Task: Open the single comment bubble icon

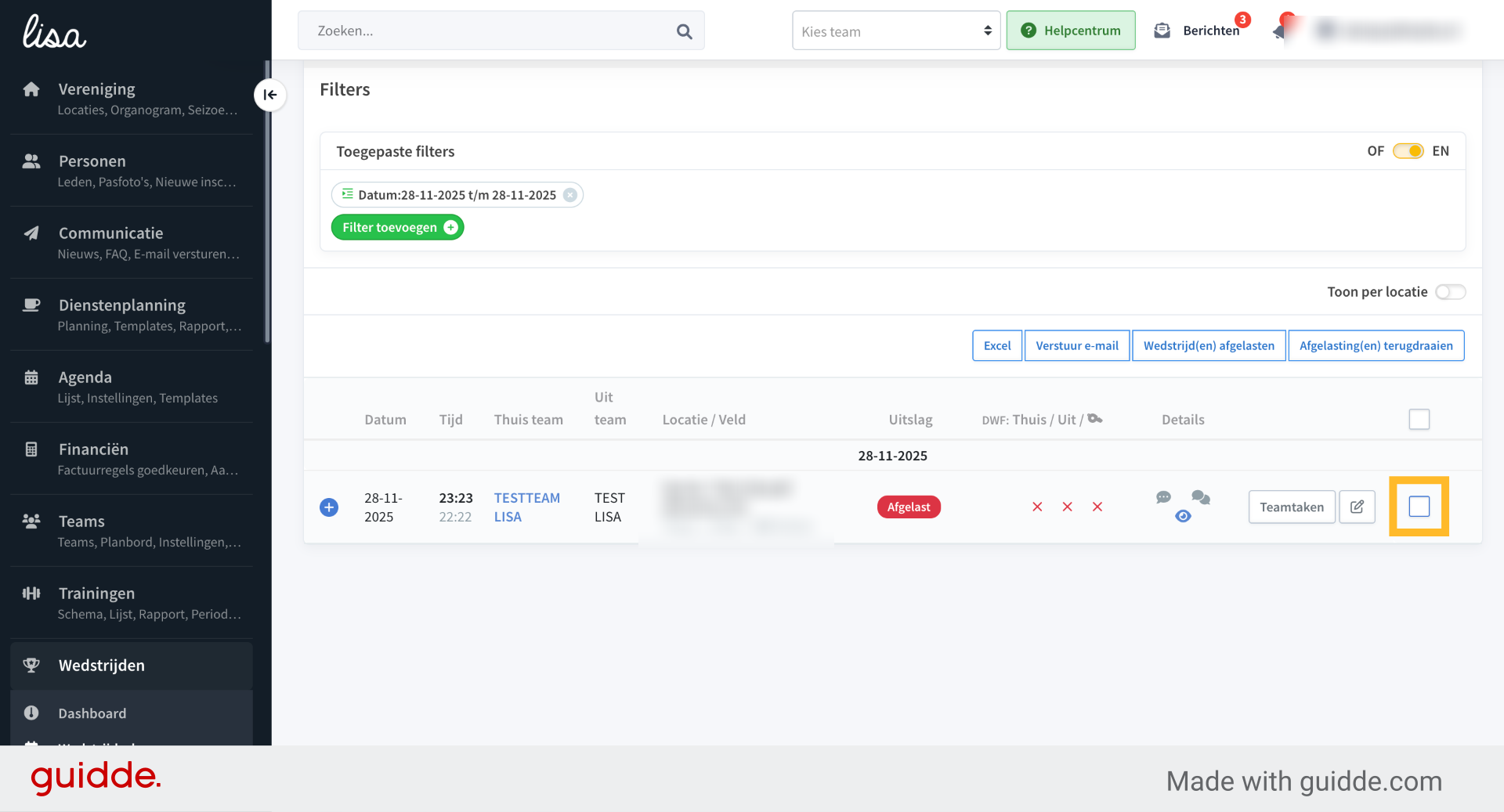Action: 1163,497
